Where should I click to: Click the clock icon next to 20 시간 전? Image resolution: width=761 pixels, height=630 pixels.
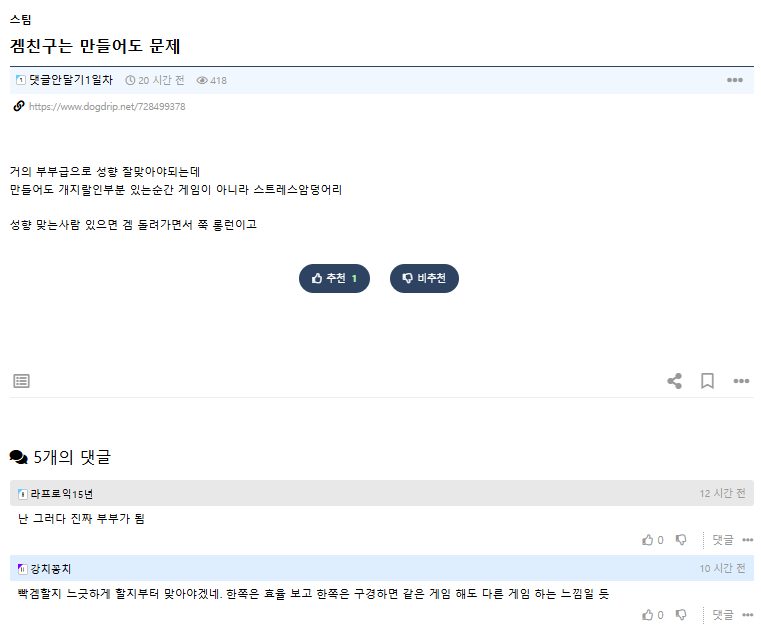click(x=130, y=81)
